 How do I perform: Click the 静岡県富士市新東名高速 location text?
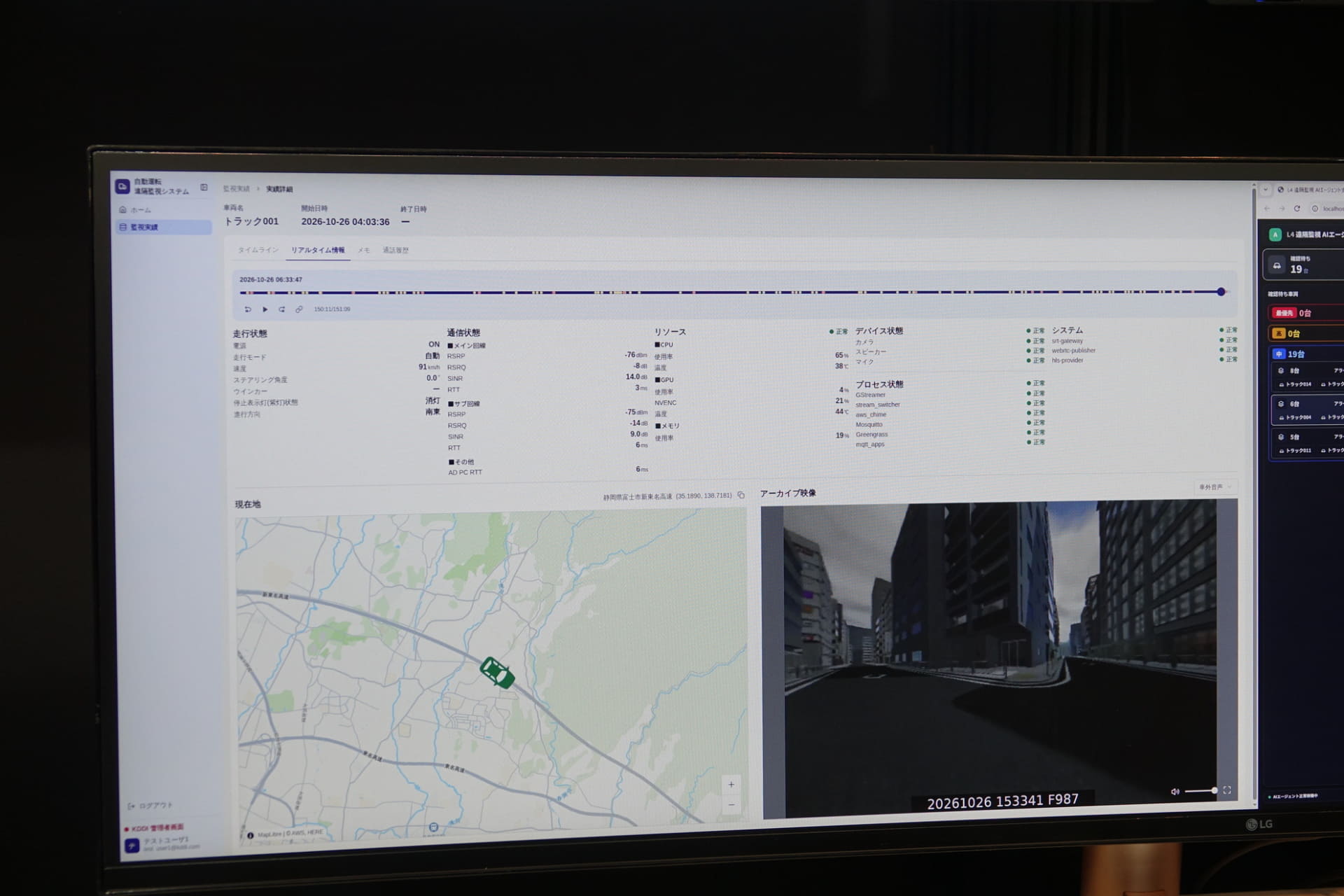(x=638, y=497)
